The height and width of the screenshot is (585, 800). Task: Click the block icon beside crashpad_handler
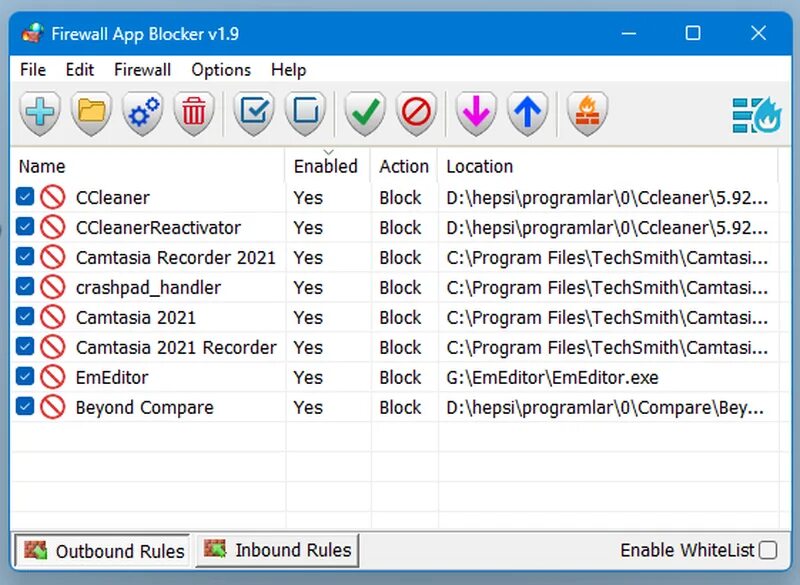(x=53, y=287)
